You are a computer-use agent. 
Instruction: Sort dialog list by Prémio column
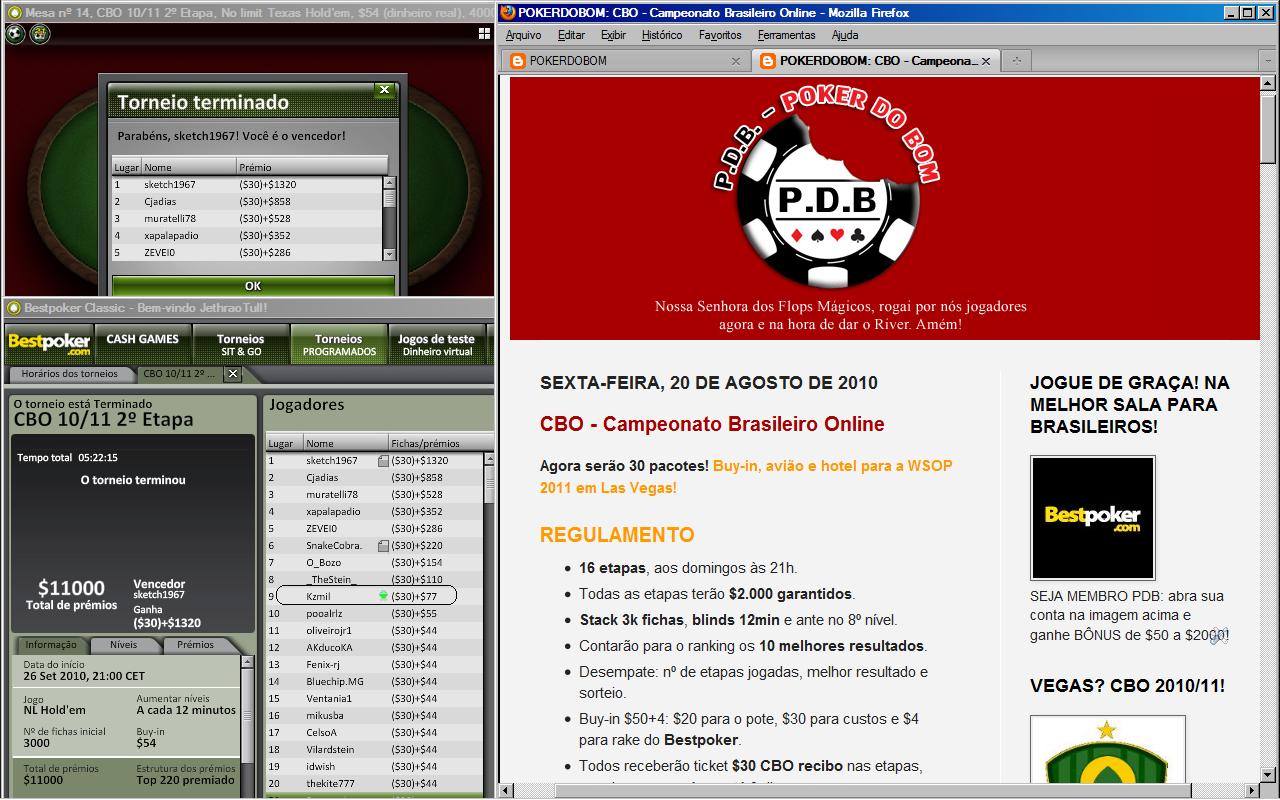(x=311, y=167)
